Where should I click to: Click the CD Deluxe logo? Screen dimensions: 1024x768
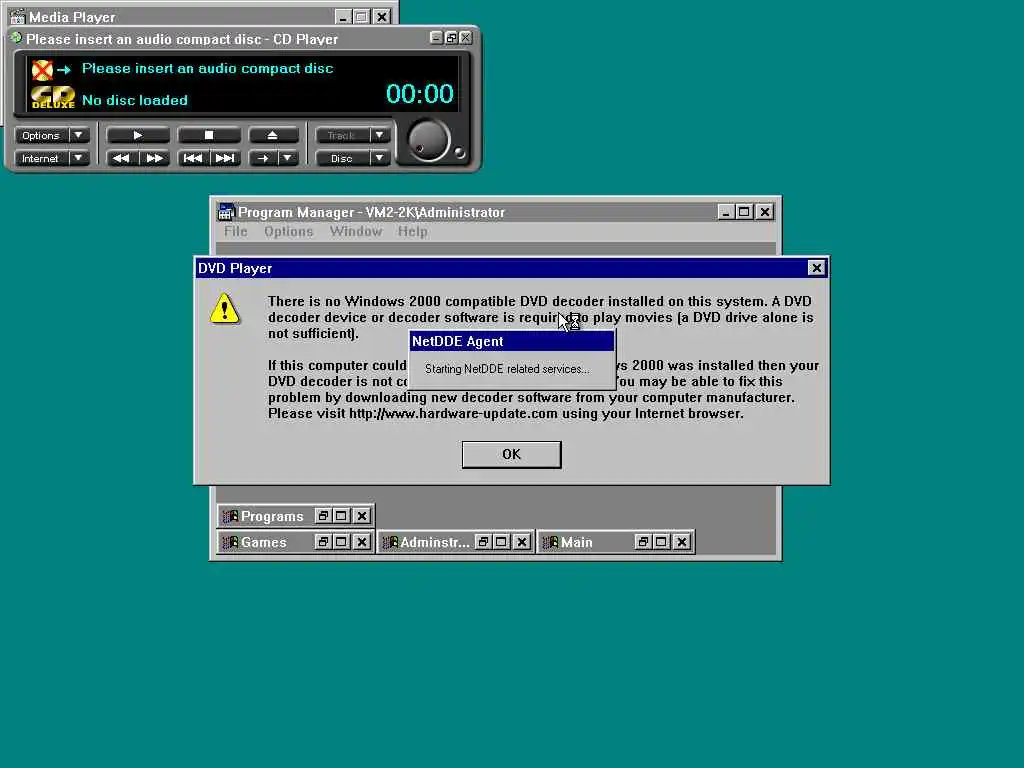pyautogui.click(x=53, y=97)
